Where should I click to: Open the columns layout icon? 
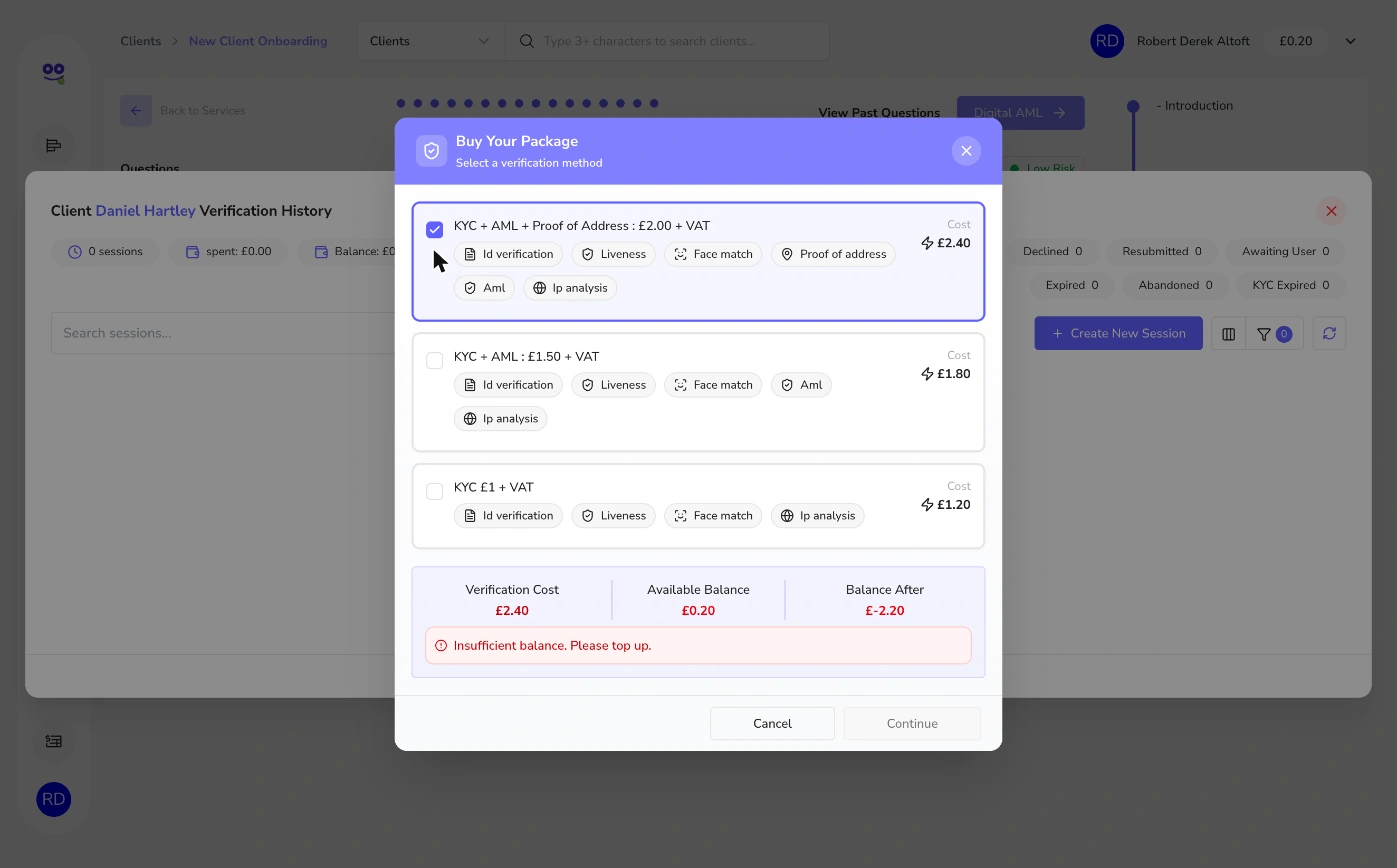(x=1229, y=334)
